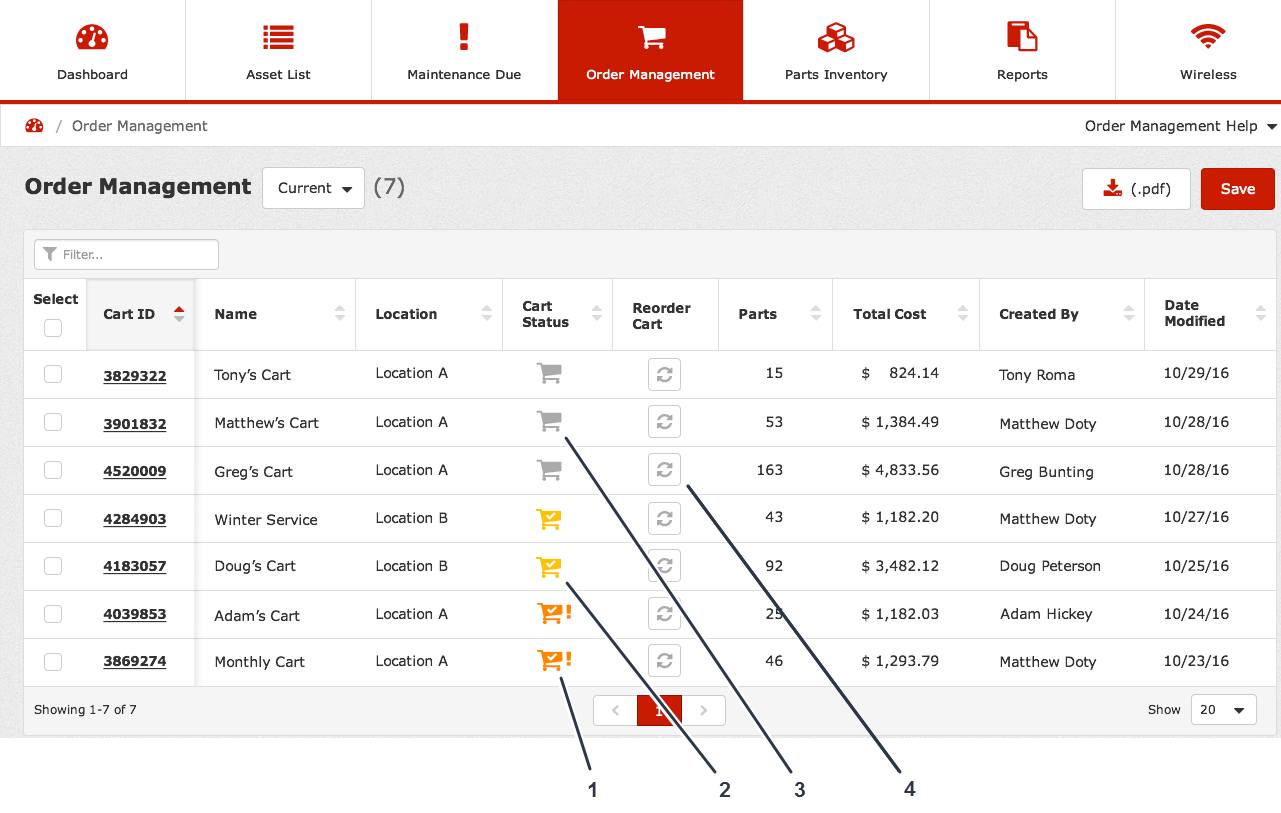1281x813 pixels.
Task: Click the reorder icon in Monthly Cart row
Action: coord(664,661)
